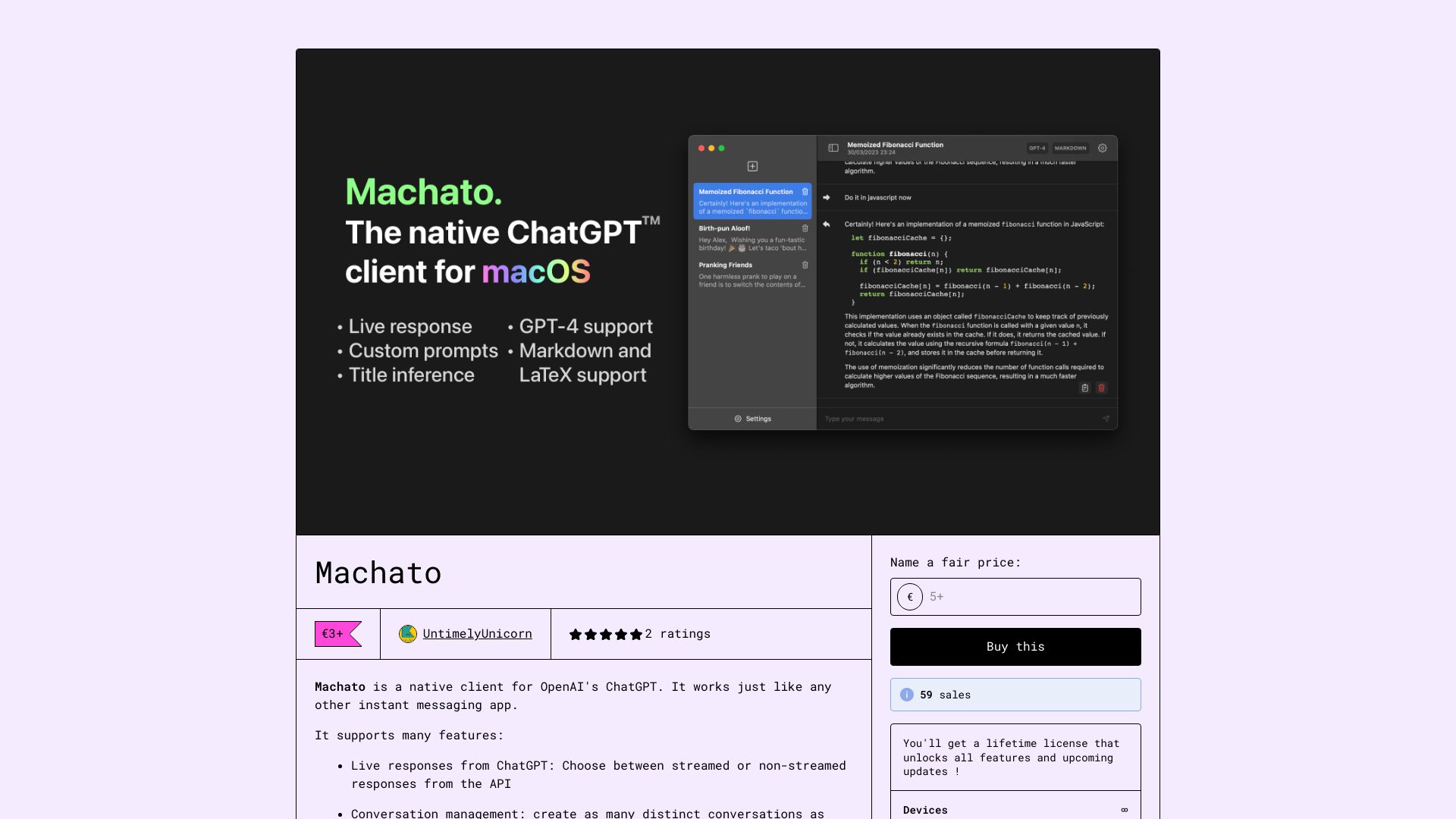Screen dimensions: 1456x819
Task: Click the Devices row label
Action: click(925, 810)
